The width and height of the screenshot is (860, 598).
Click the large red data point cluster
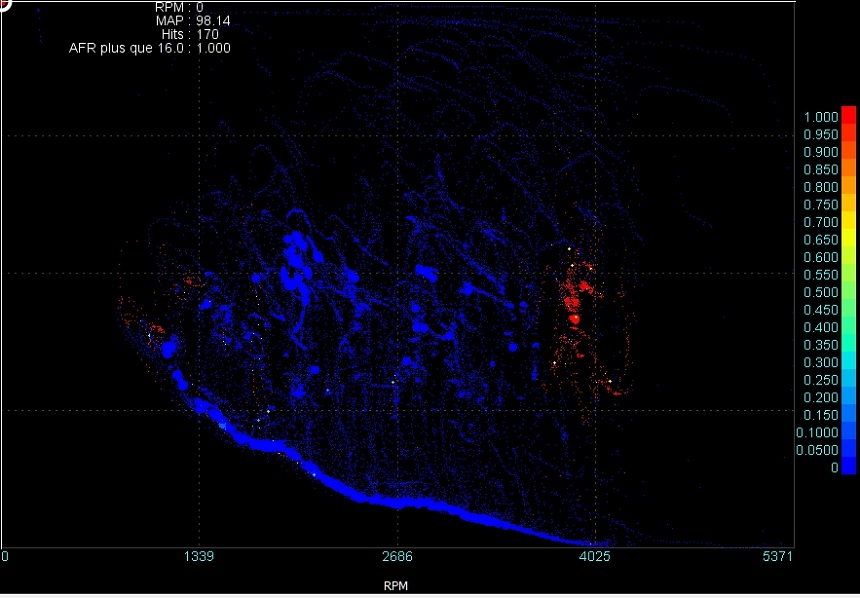click(575, 318)
